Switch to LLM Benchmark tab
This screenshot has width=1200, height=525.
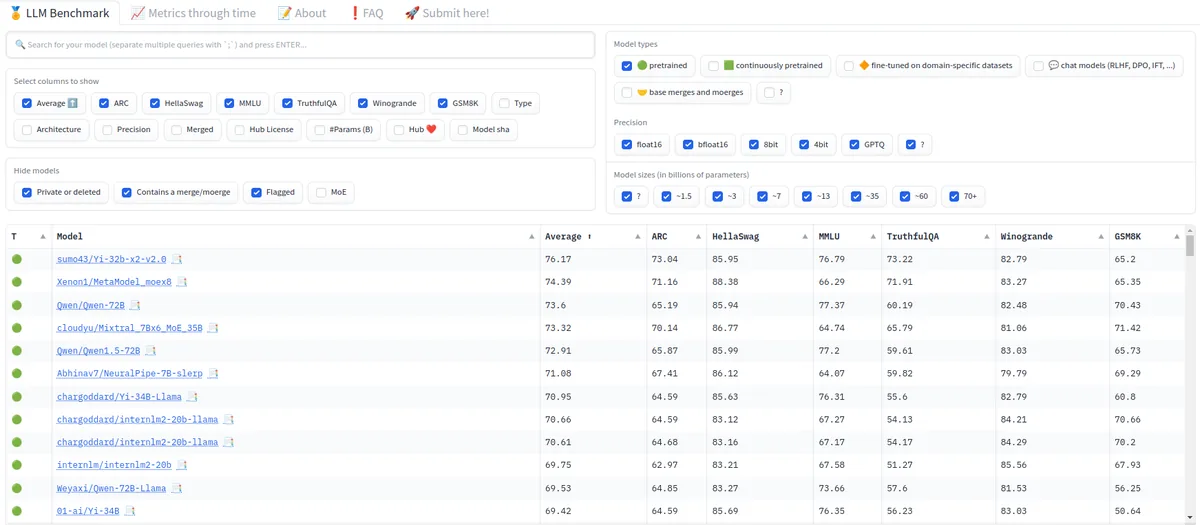tap(60, 13)
